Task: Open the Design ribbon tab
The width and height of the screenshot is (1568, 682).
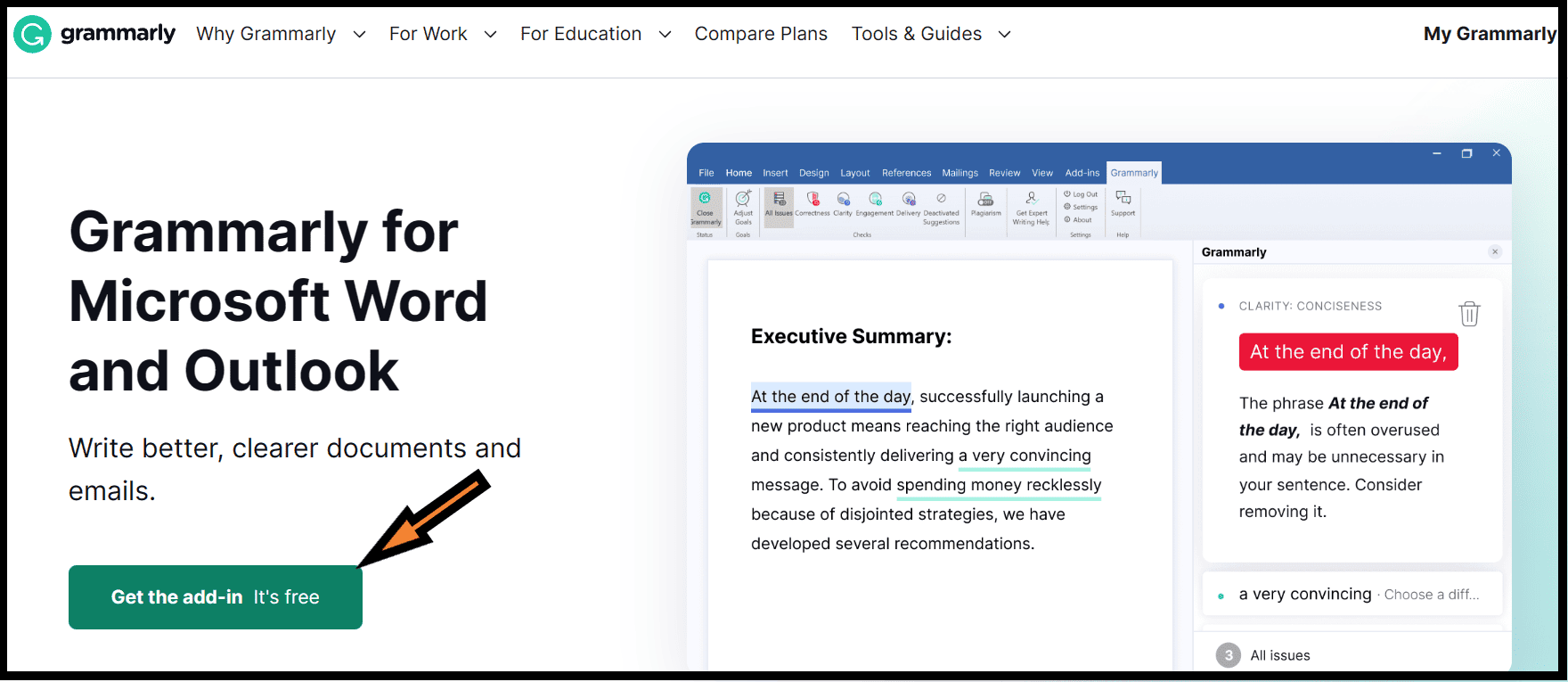Action: click(x=813, y=173)
